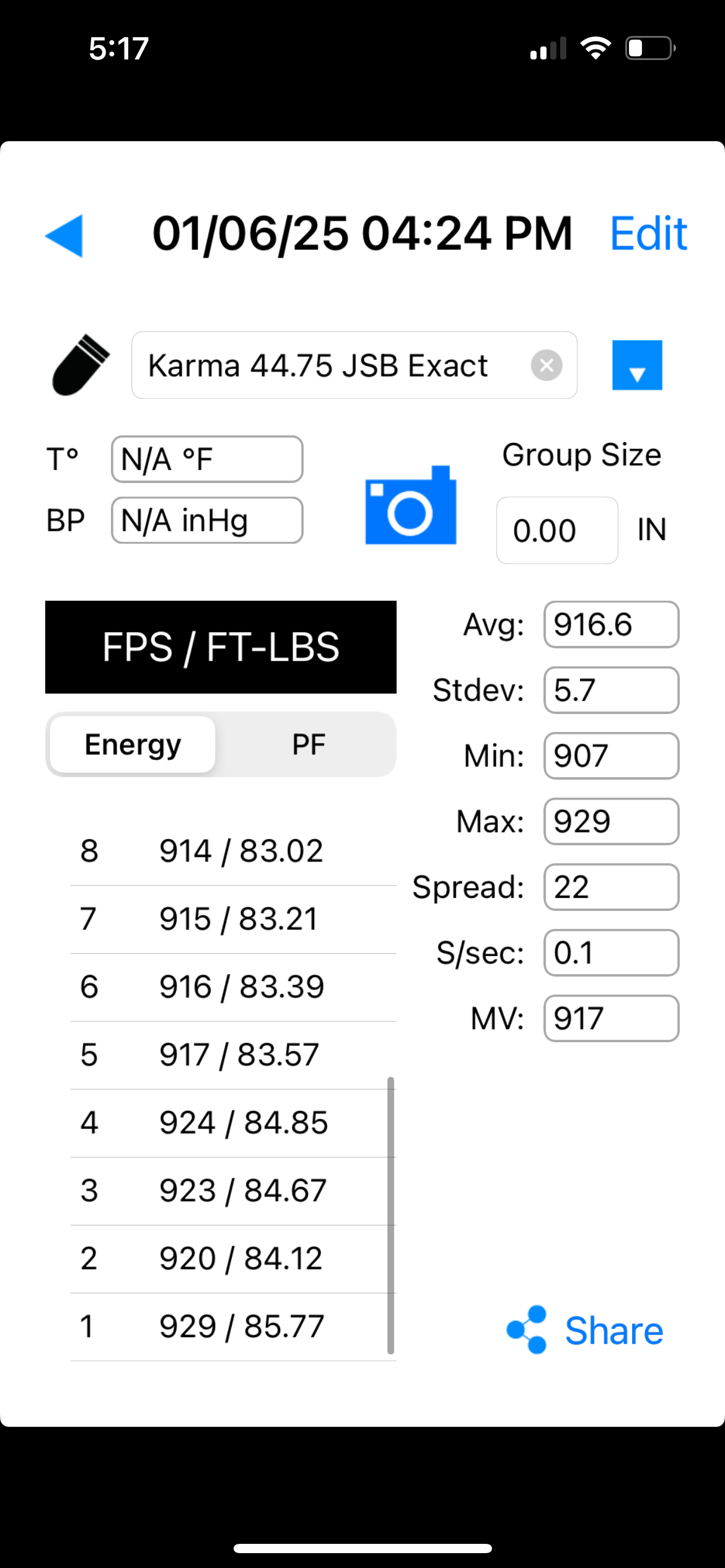Screen dimensions: 725x1568
Task: Click the shot list scrollbar
Action: (391, 1216)
